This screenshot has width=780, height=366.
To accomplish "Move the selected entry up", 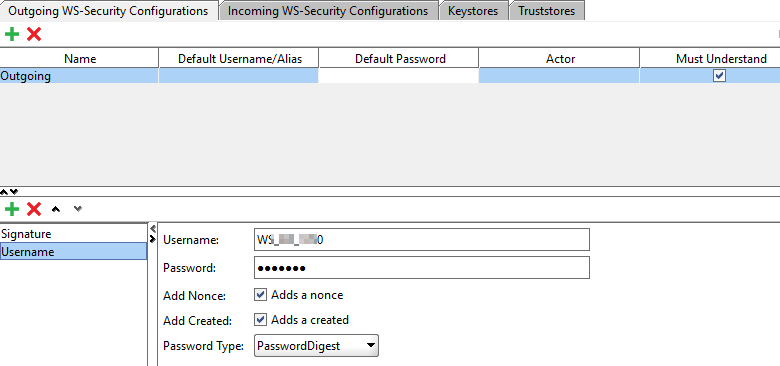I will (56, 209).
